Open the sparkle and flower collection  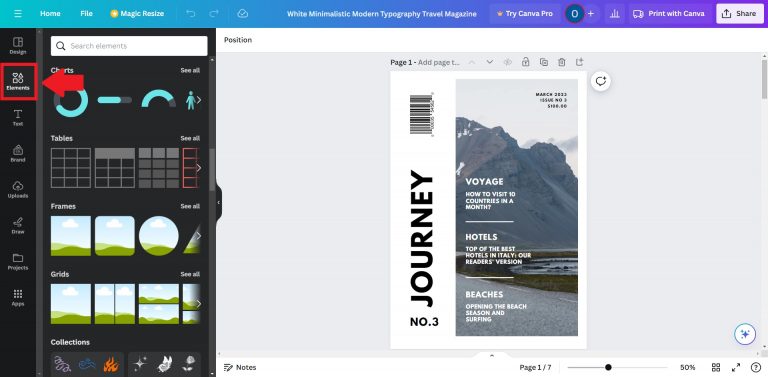click(164, 364)
